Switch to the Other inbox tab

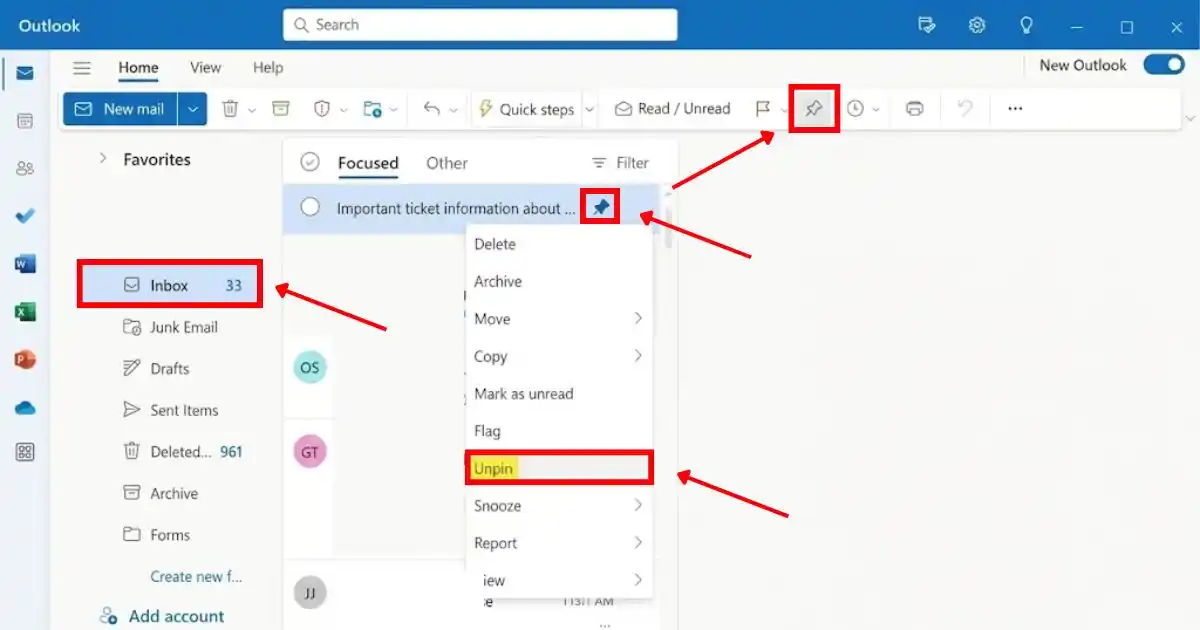447,163
